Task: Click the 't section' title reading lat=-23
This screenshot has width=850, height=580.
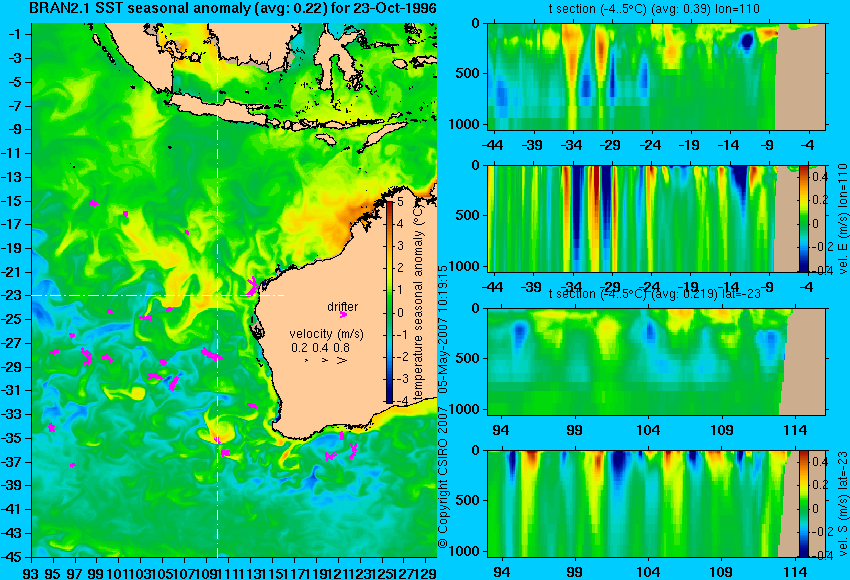Action: (x=655, y=294)
